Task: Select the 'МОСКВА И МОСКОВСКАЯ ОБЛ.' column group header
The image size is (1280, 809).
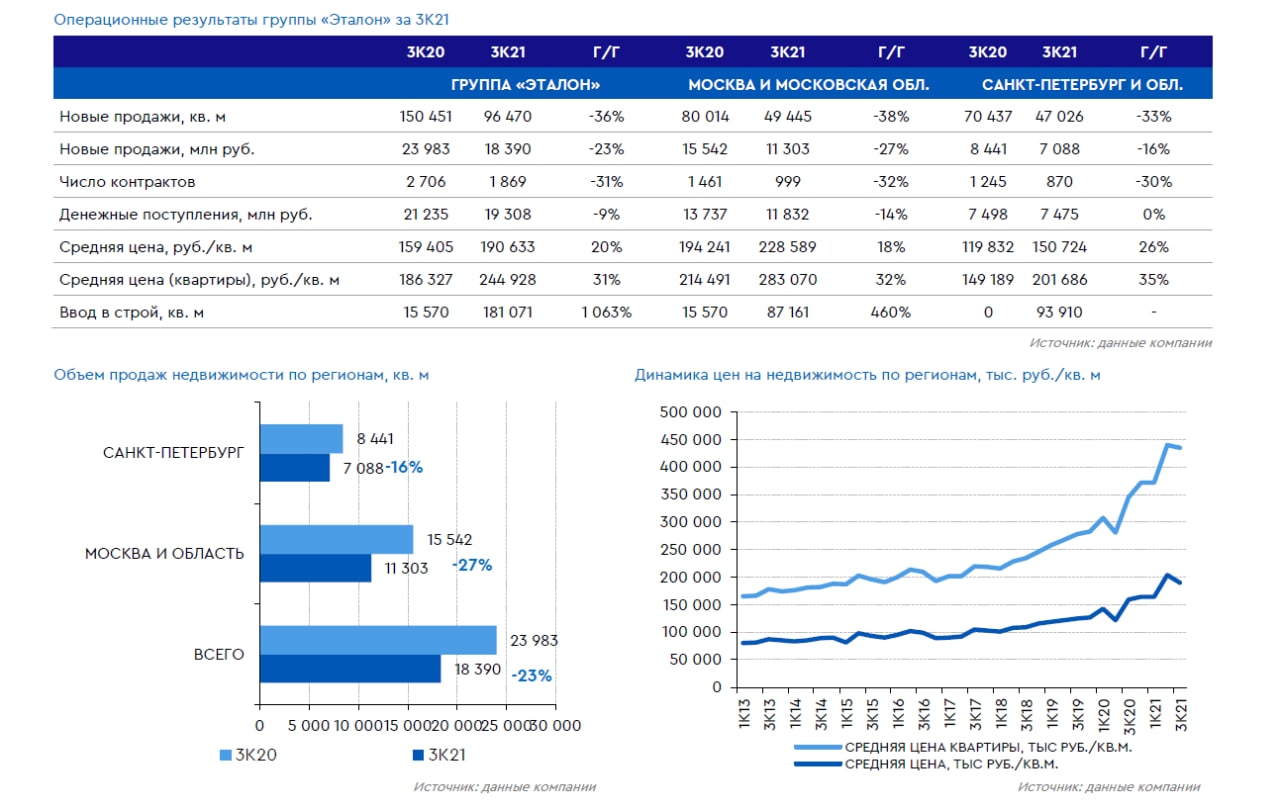Action: pyautogui.click(x=809, y=85)
